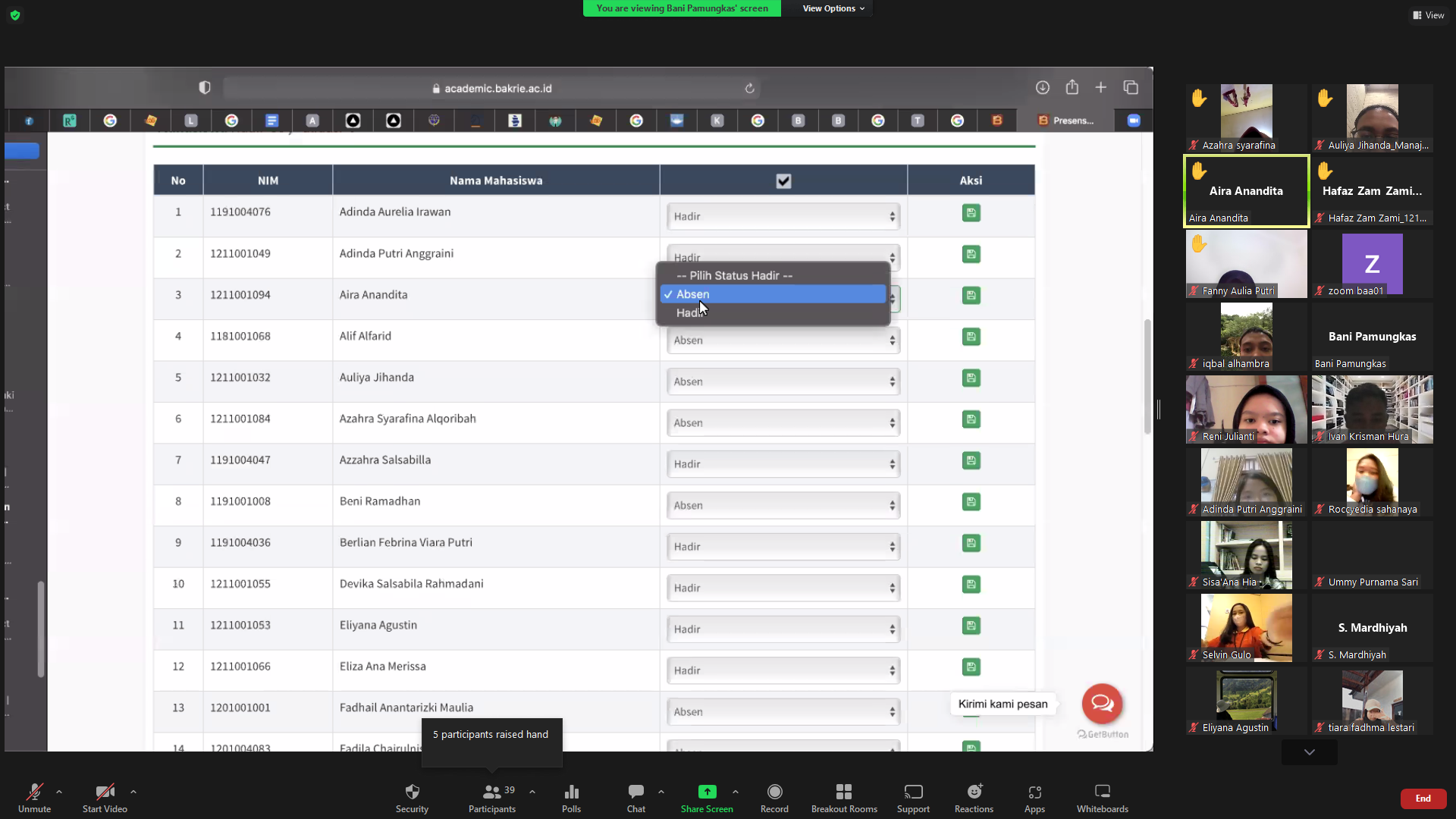Open the browser downloads icon
Viewport: 1456px width, 819px height.
(1043, 88)
